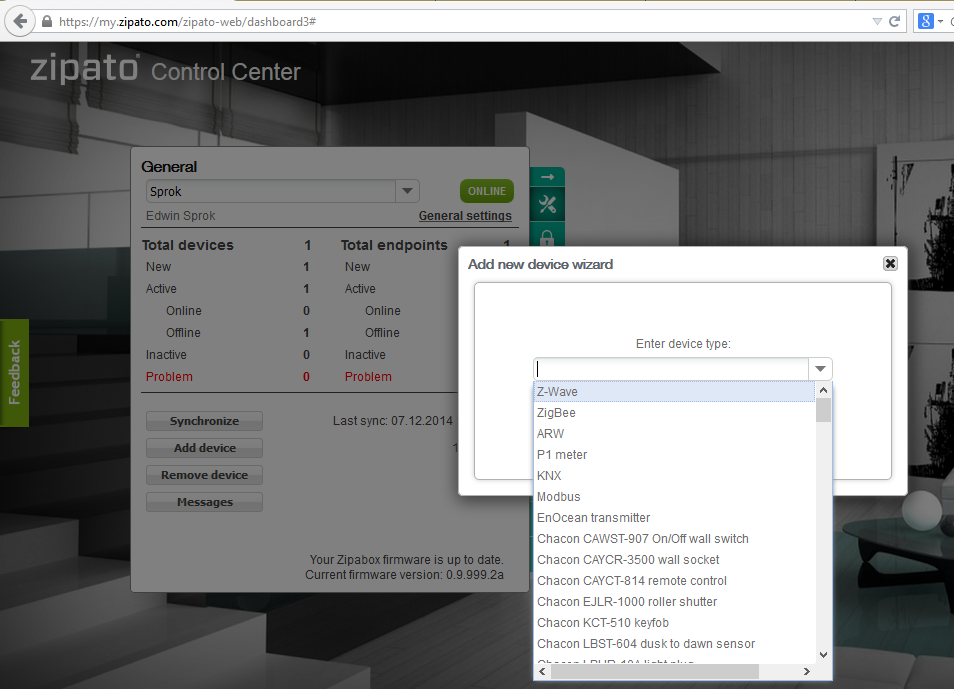This screenshot has width=954, height=689.
Task: Click the Enter device type input field
Action: (671, 369)
